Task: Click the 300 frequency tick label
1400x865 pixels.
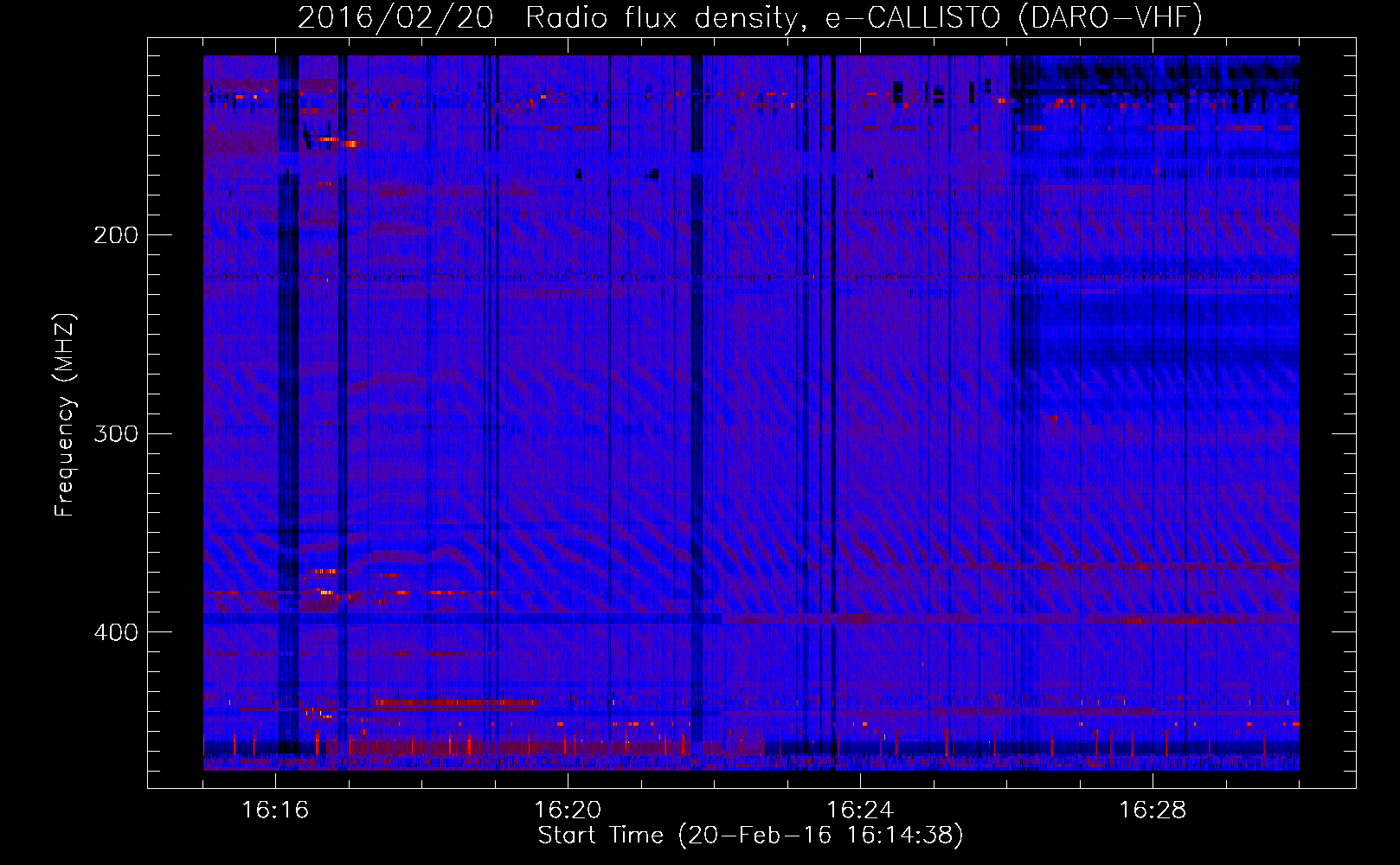Action: pos(116,433)
